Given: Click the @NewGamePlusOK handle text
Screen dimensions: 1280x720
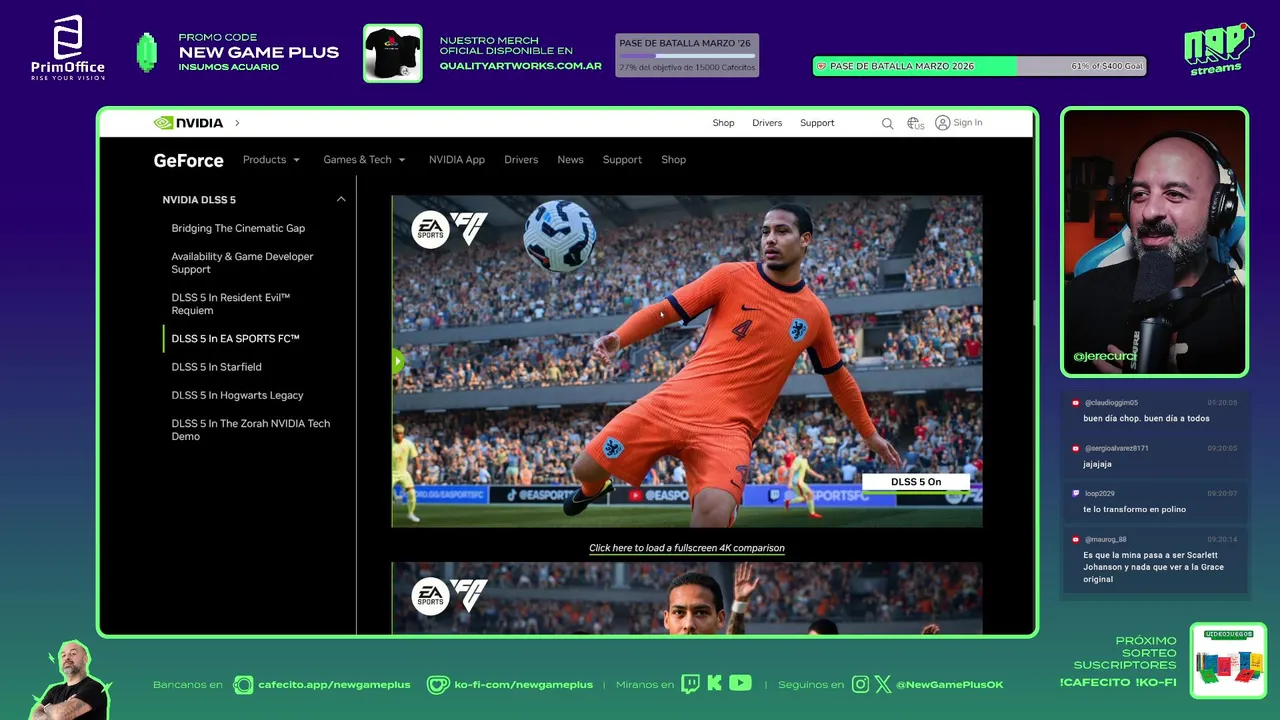Looking at the screenshot, I should [x=950, y=685].
